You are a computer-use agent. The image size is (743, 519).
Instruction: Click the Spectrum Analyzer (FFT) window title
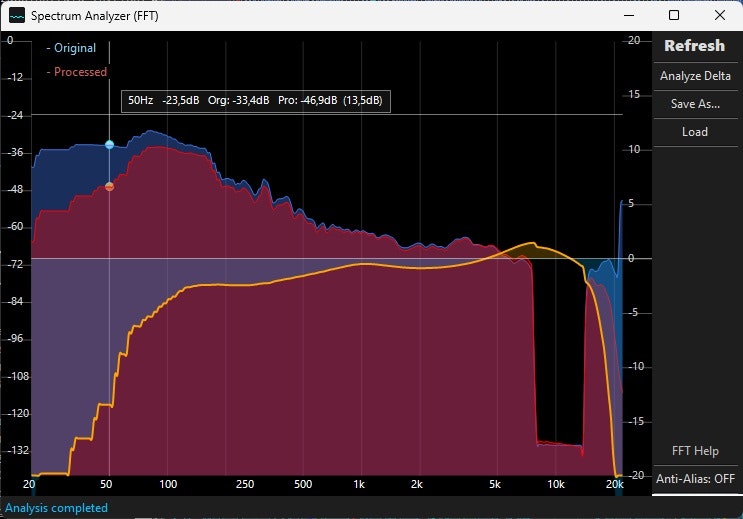click(x=94, y=16)
